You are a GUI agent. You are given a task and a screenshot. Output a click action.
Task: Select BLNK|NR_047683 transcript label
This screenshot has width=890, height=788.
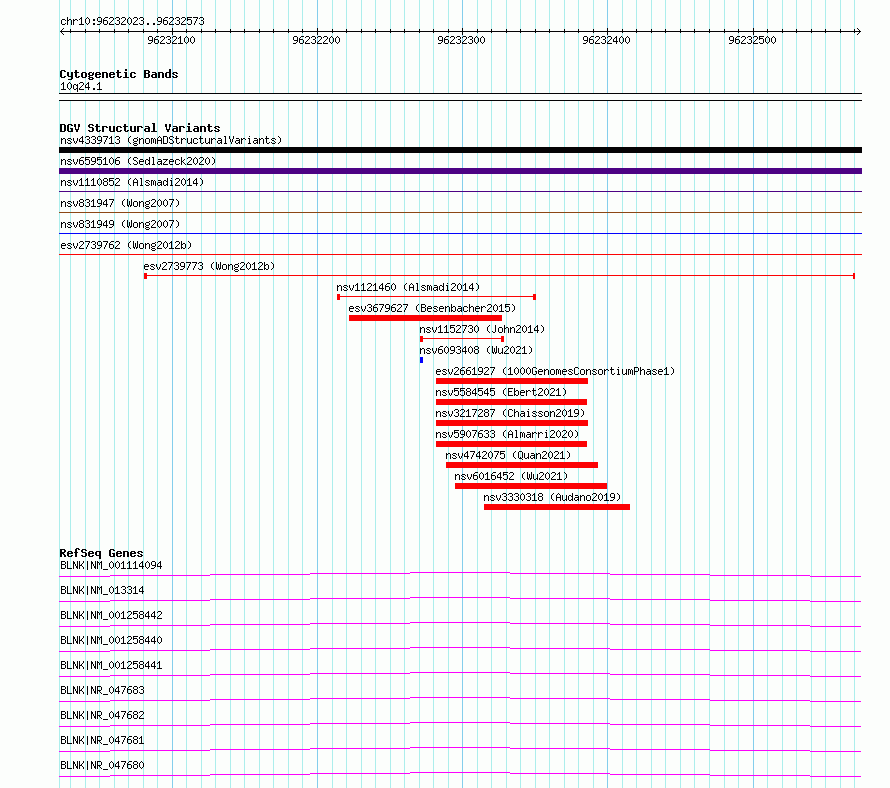pos(102,690)
